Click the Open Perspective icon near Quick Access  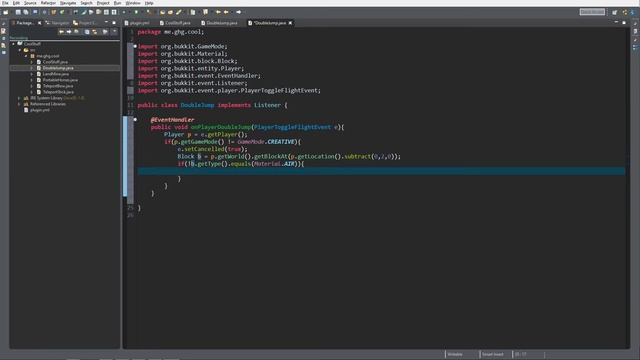pyautogui.click(x=614, y=12)
